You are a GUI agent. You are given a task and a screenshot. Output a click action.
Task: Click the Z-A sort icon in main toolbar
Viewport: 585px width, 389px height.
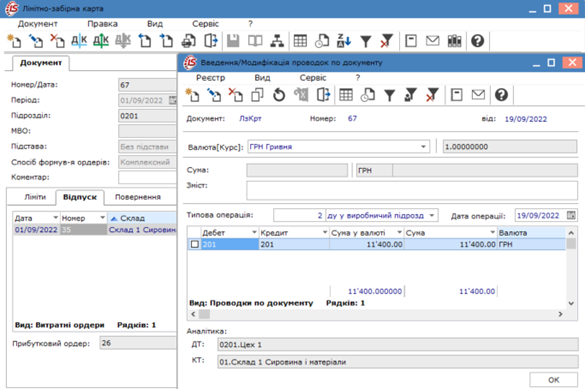click(344, 41)
